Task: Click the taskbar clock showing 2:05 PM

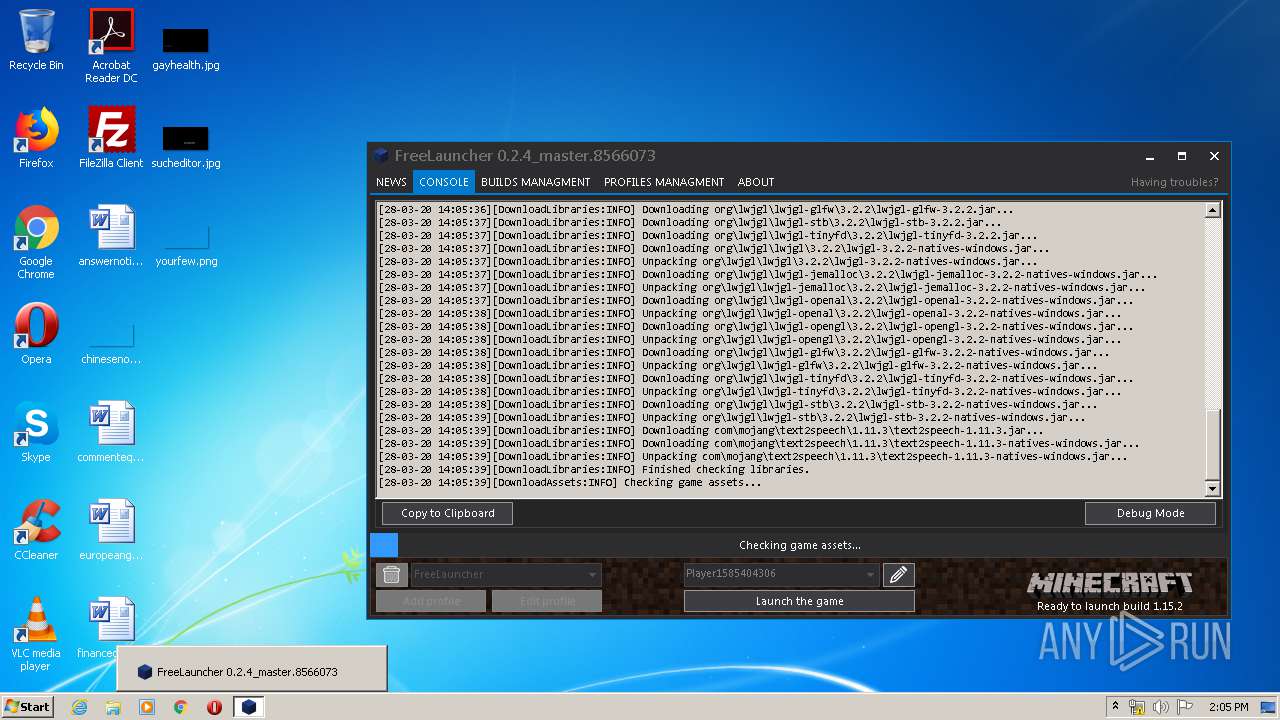Action: [1228, 707]
